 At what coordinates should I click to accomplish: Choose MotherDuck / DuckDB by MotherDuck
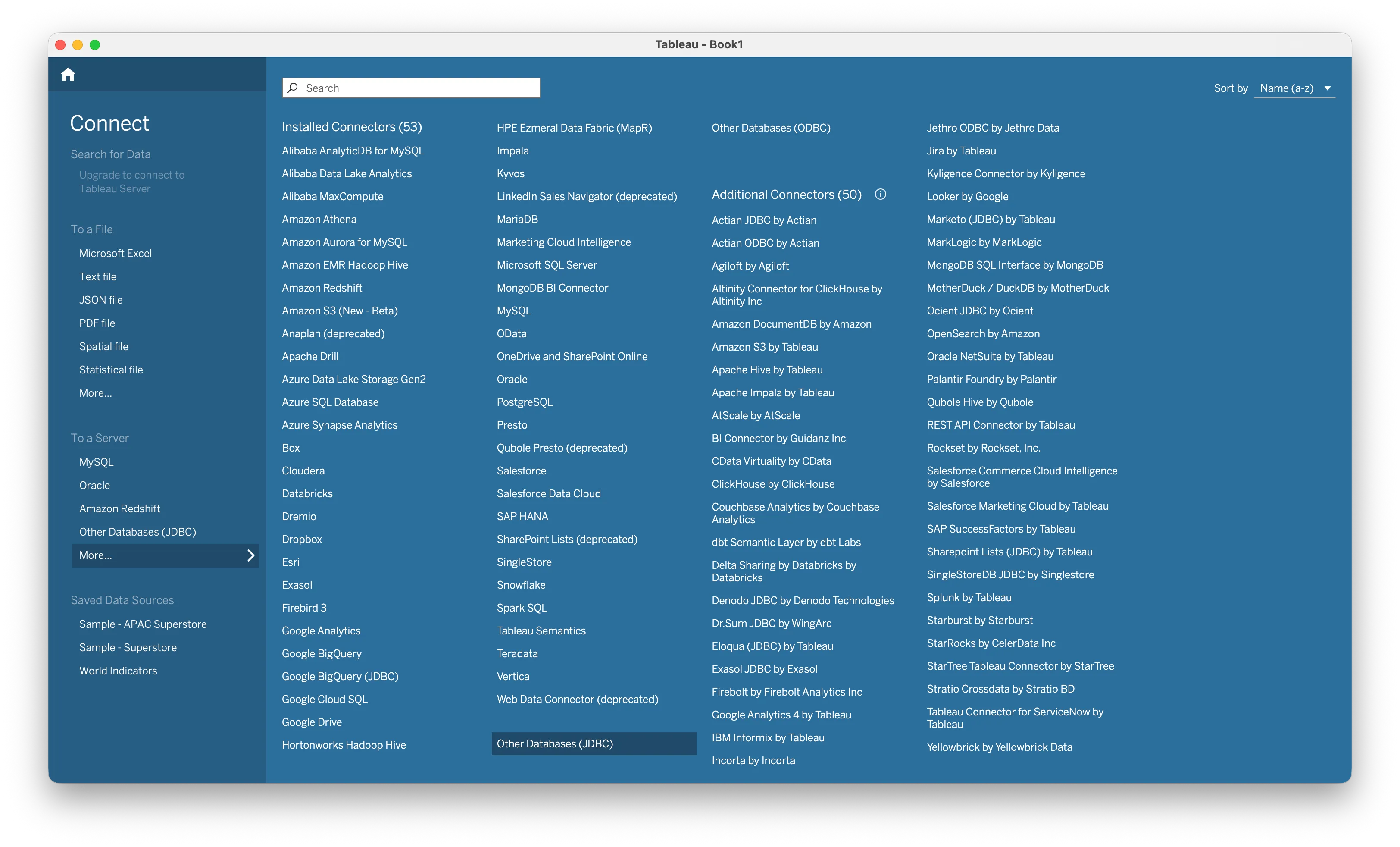[x=1018, y=288]
